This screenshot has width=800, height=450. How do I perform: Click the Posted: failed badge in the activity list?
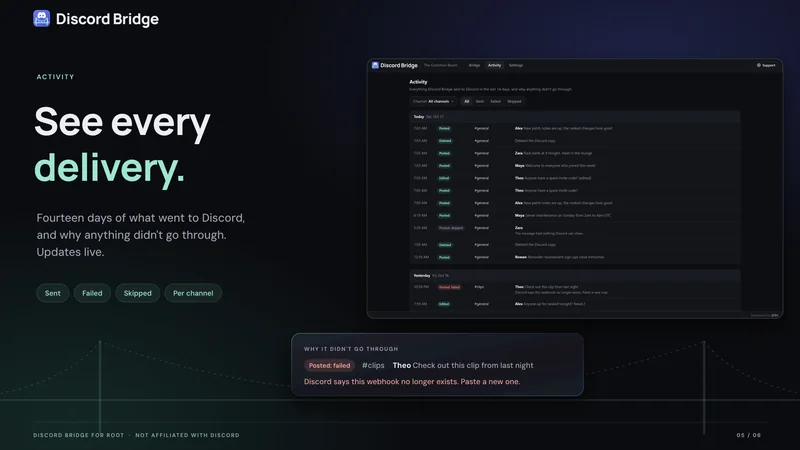[449, 287]
